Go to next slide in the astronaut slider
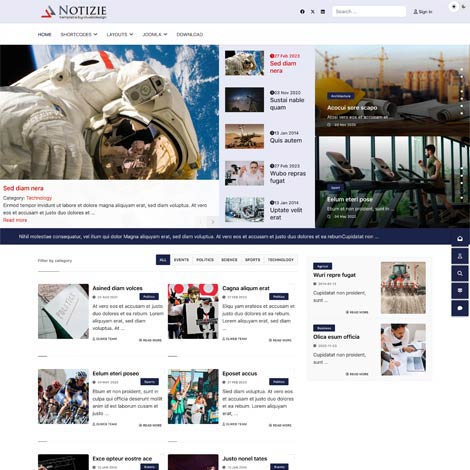This screenshot has width=470, height=470. tap(212, 221)
